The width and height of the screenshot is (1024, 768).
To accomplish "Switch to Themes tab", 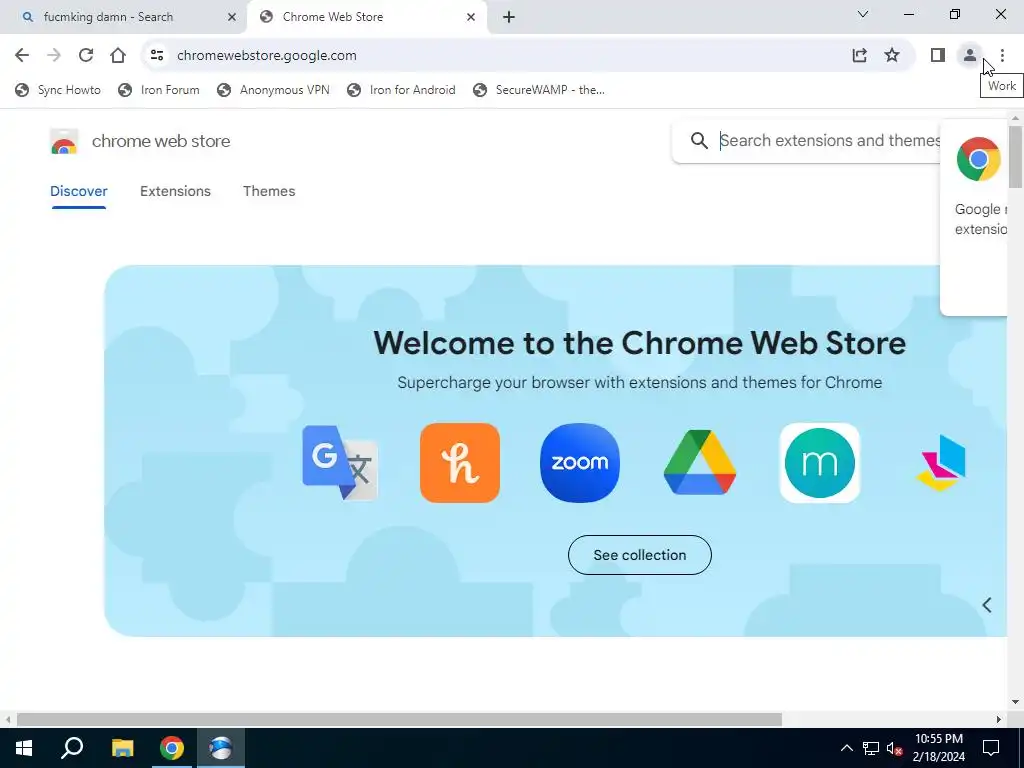I will tap(269, 191).
